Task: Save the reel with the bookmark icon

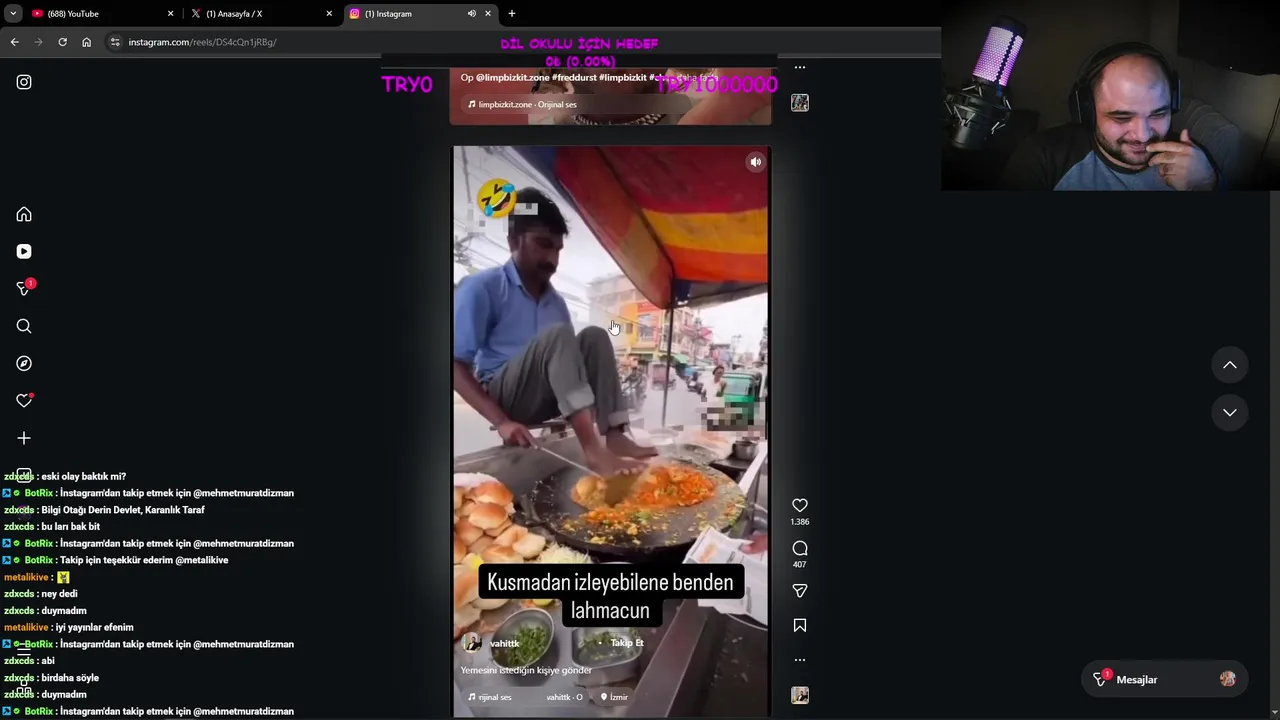Action: click(800, 626)
